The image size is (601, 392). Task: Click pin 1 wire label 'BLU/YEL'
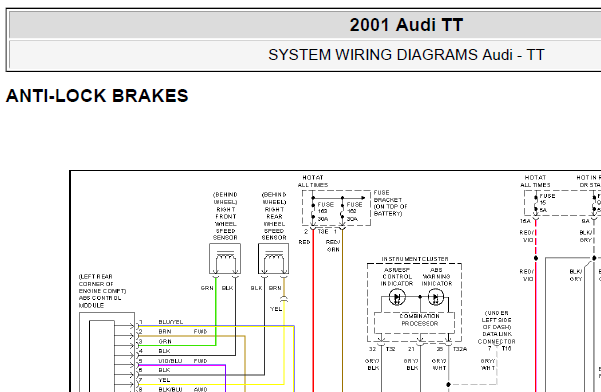click(x=171, y=322)
